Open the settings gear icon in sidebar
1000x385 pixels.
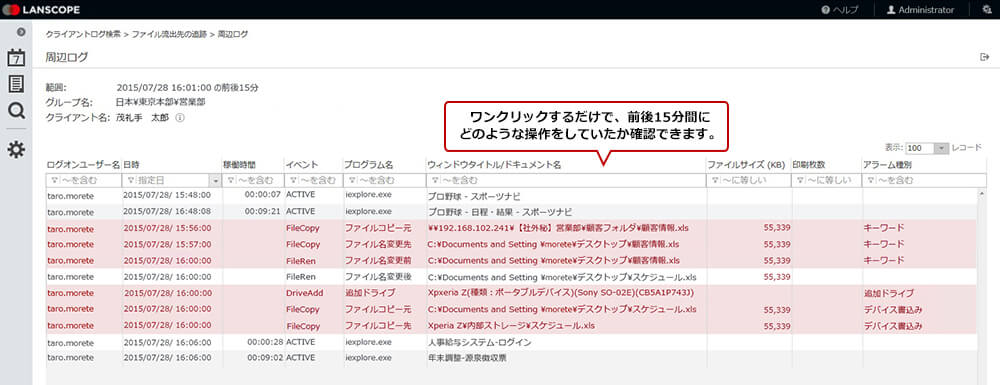pos(16,150)
